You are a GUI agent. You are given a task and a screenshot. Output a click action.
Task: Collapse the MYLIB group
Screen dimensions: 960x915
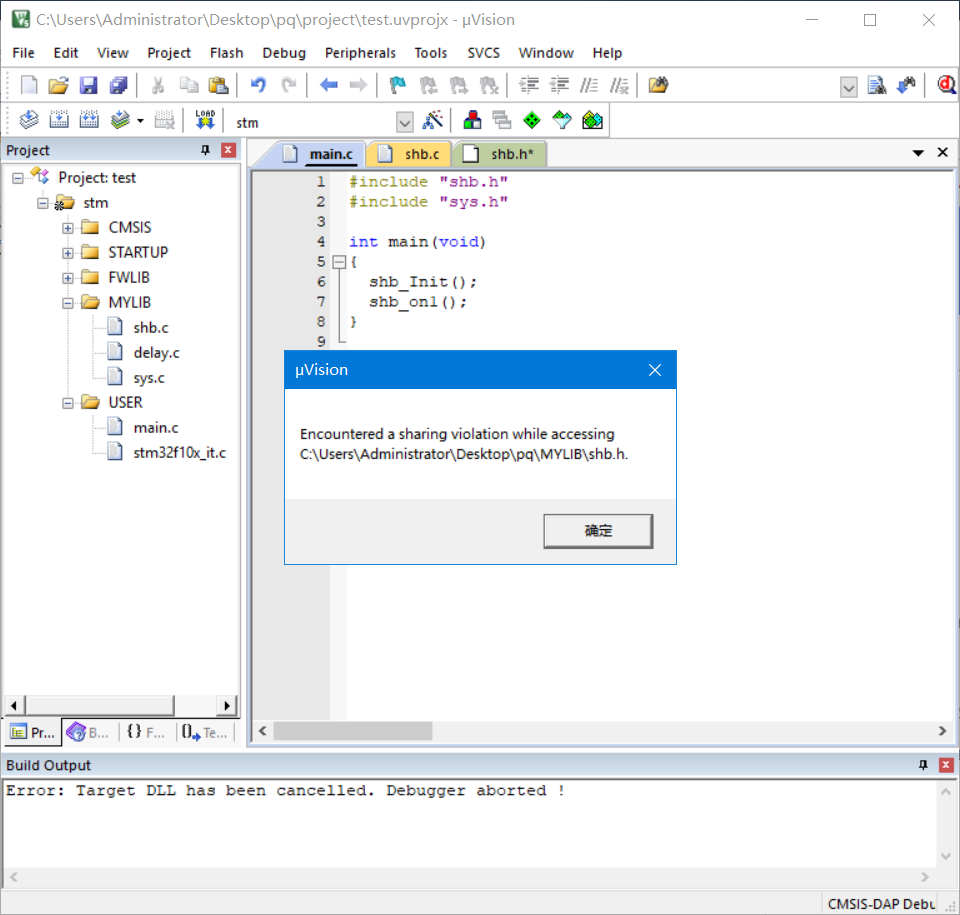point(68,303)
